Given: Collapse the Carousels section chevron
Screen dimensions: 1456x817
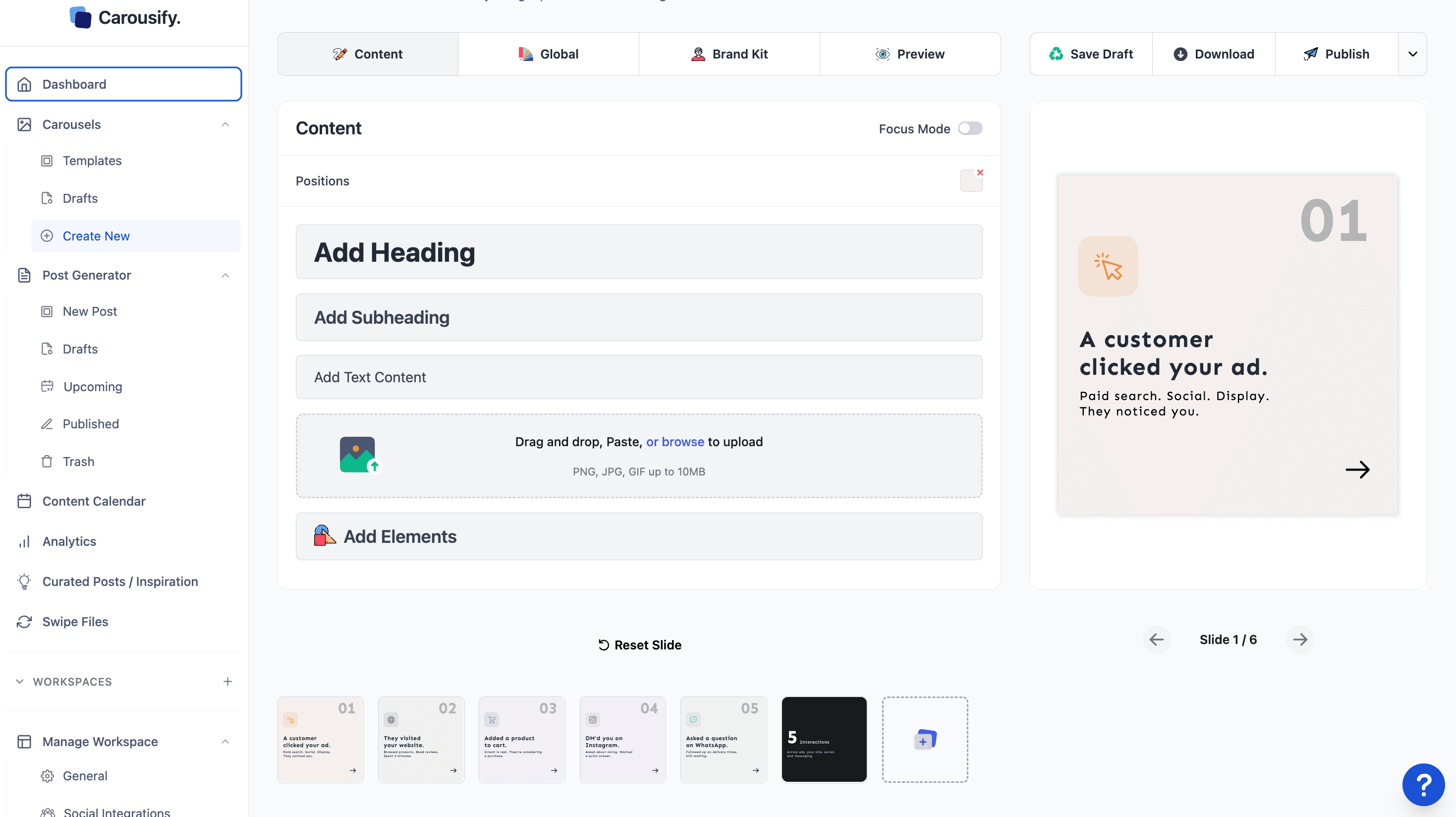Looking at the screenshot, I should point(225,124).
